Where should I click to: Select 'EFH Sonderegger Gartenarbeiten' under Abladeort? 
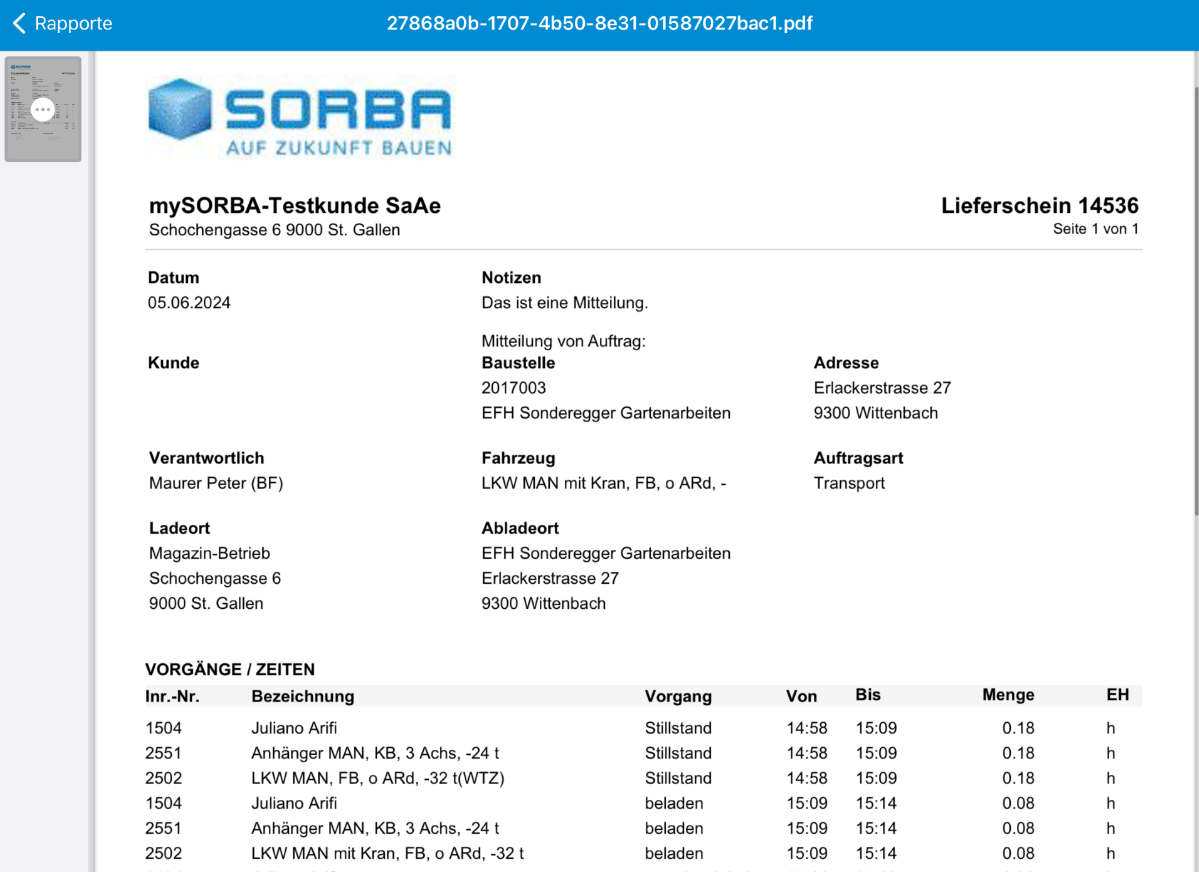pyautogui.click(x=606, y=553)
